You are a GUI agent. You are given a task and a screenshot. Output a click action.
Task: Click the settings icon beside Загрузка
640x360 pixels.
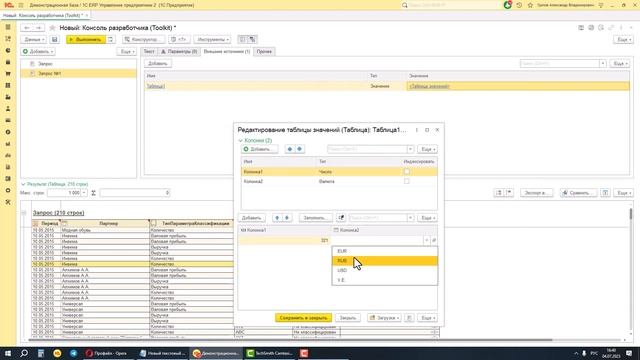click(409, 318)
